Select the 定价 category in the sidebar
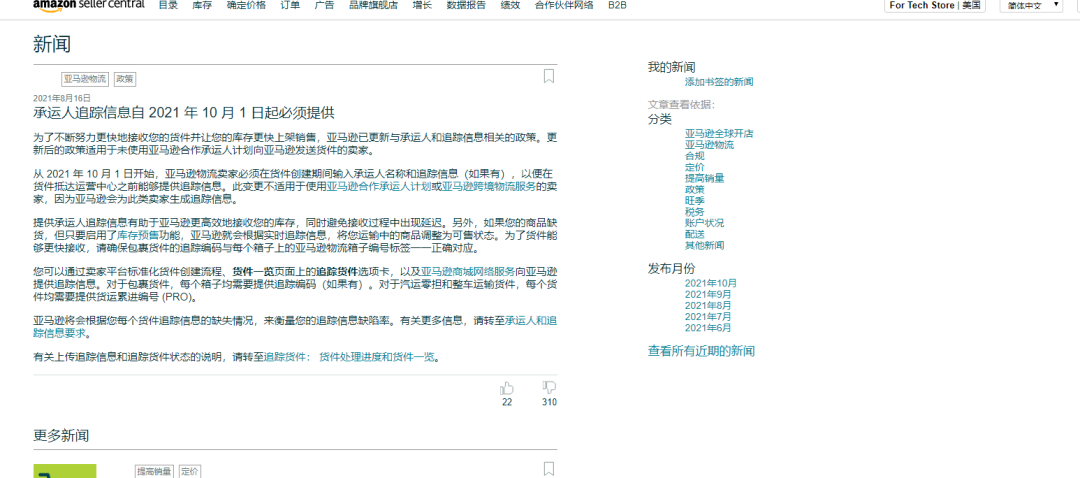The image size is (1080, 478). point(694,167)
